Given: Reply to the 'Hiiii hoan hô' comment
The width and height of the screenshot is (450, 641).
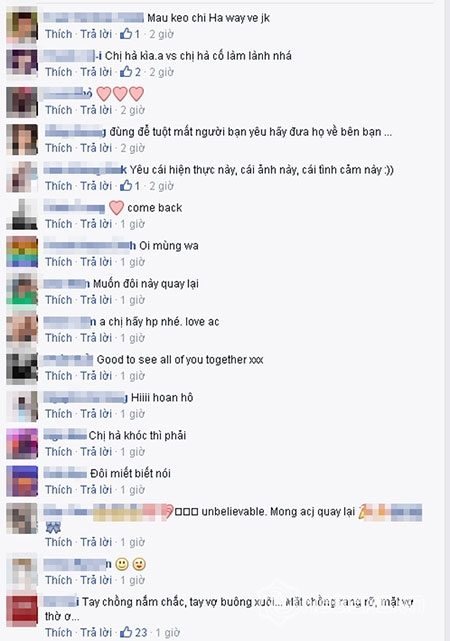Looking at the screenshot, I should click(x=96, y=414).
